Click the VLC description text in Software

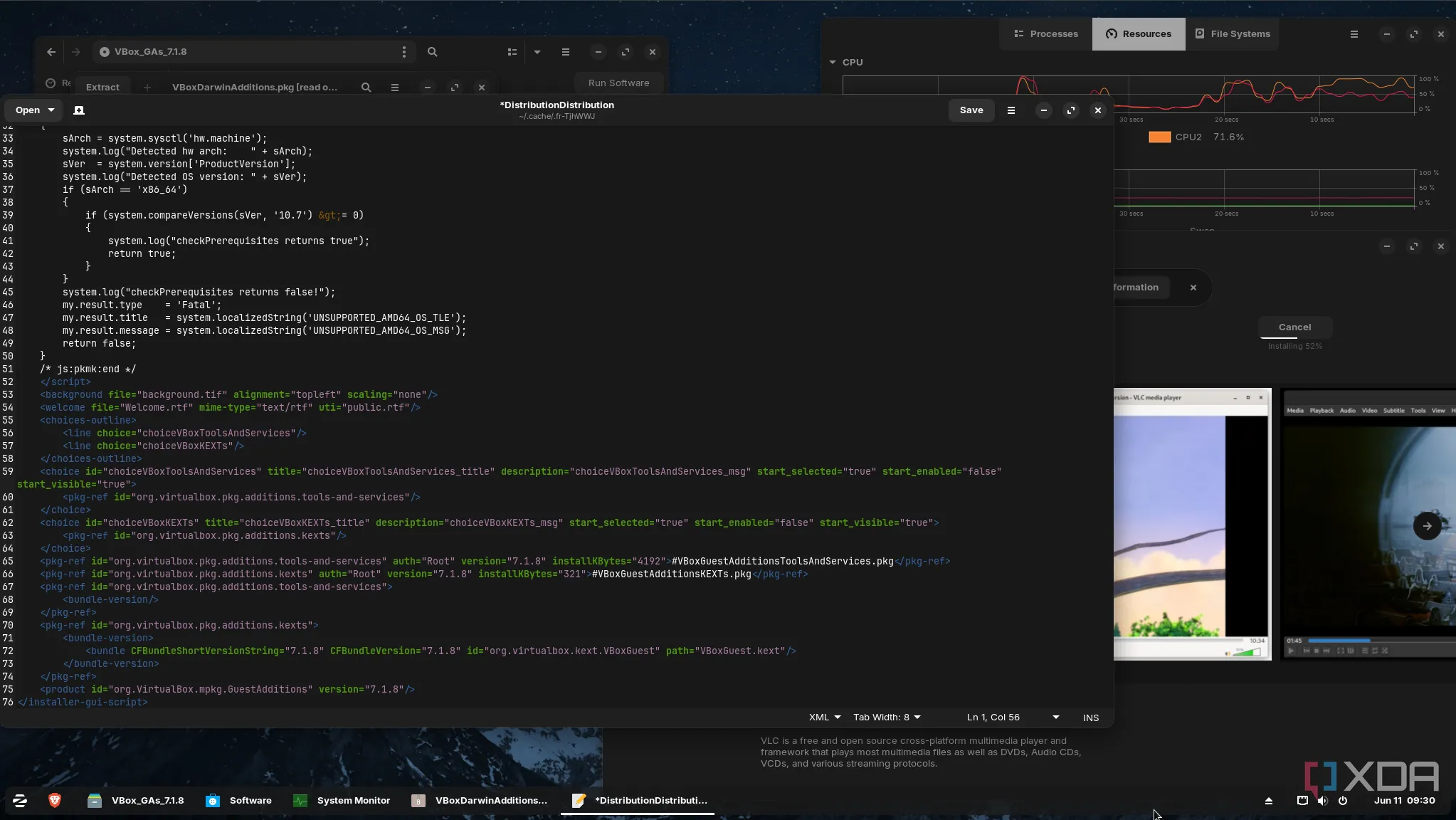(x=921, y=752)
